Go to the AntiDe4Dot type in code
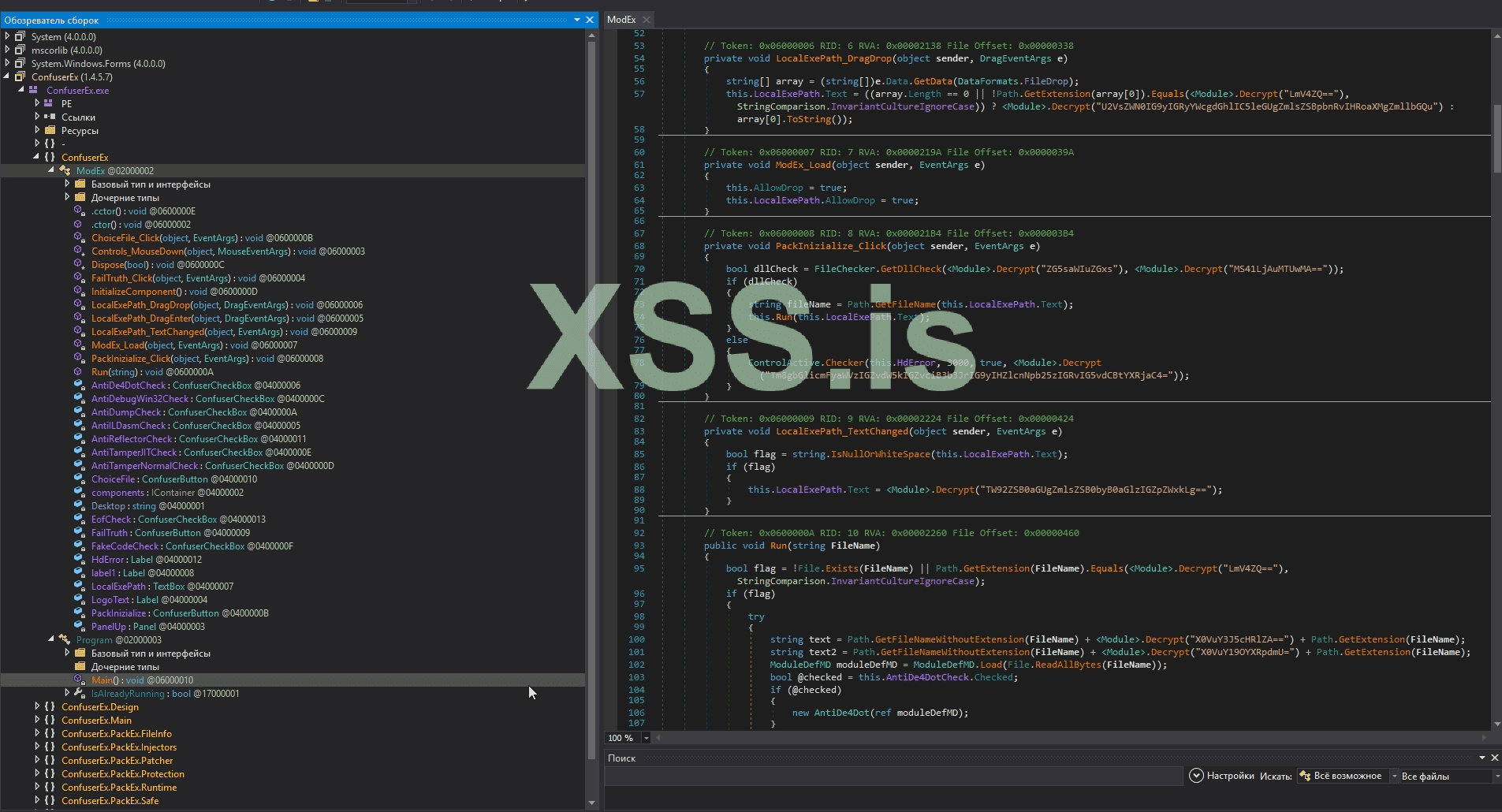This screenshot has width=1502, height=812. pos(843,713)
